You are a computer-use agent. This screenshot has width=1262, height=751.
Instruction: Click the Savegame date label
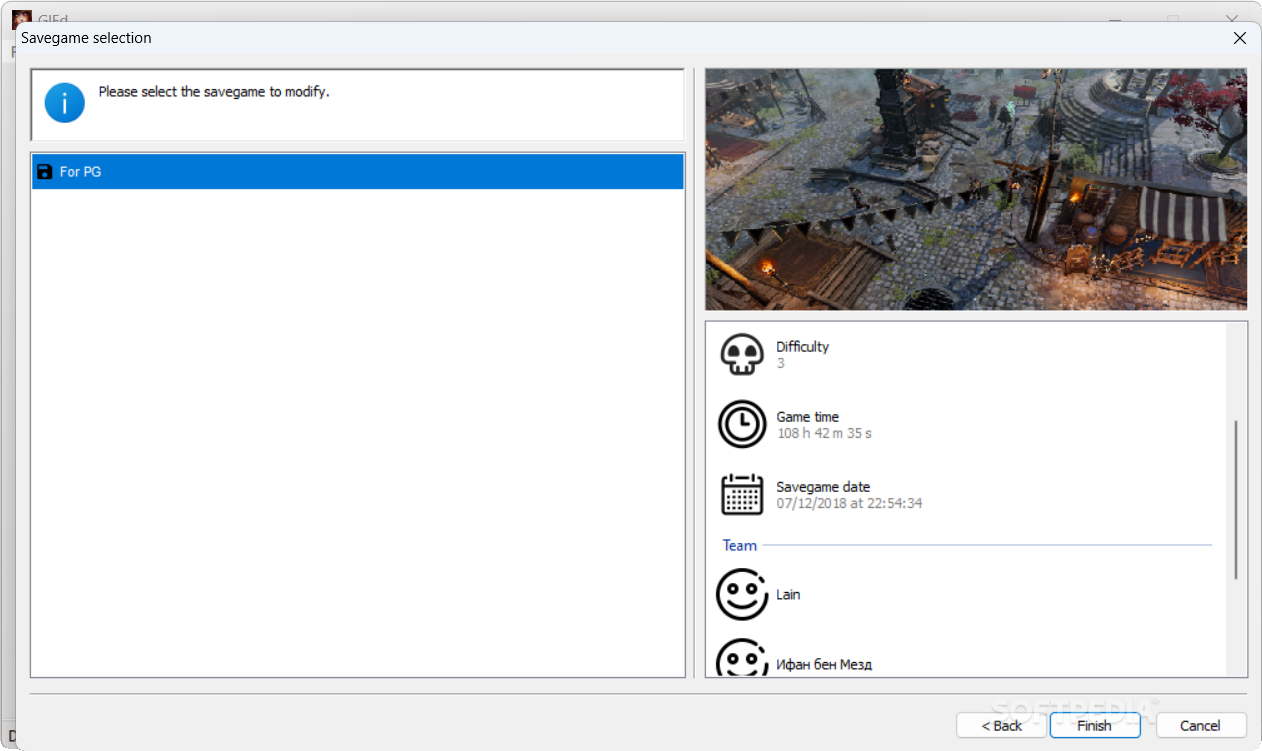coord(823,487)
